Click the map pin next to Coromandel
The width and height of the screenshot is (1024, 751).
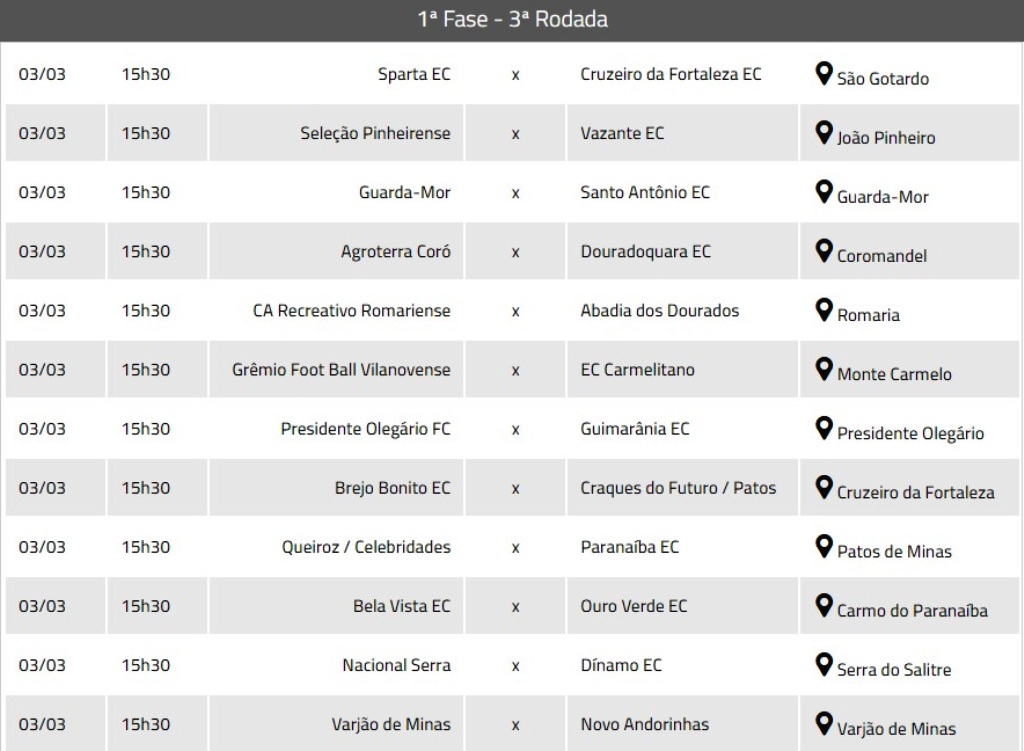[823, 250]
